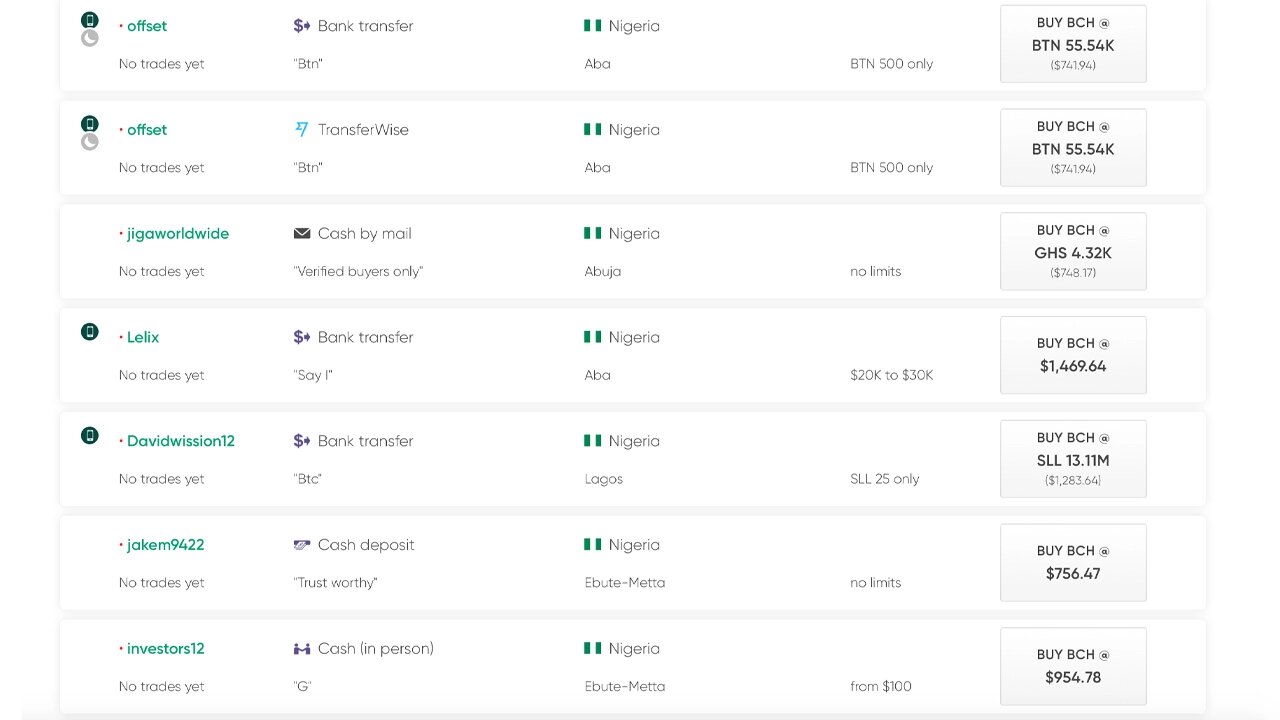Click the TransferWise payment icon
Viewport: 1280px width, 720px height.
[301, 129]
